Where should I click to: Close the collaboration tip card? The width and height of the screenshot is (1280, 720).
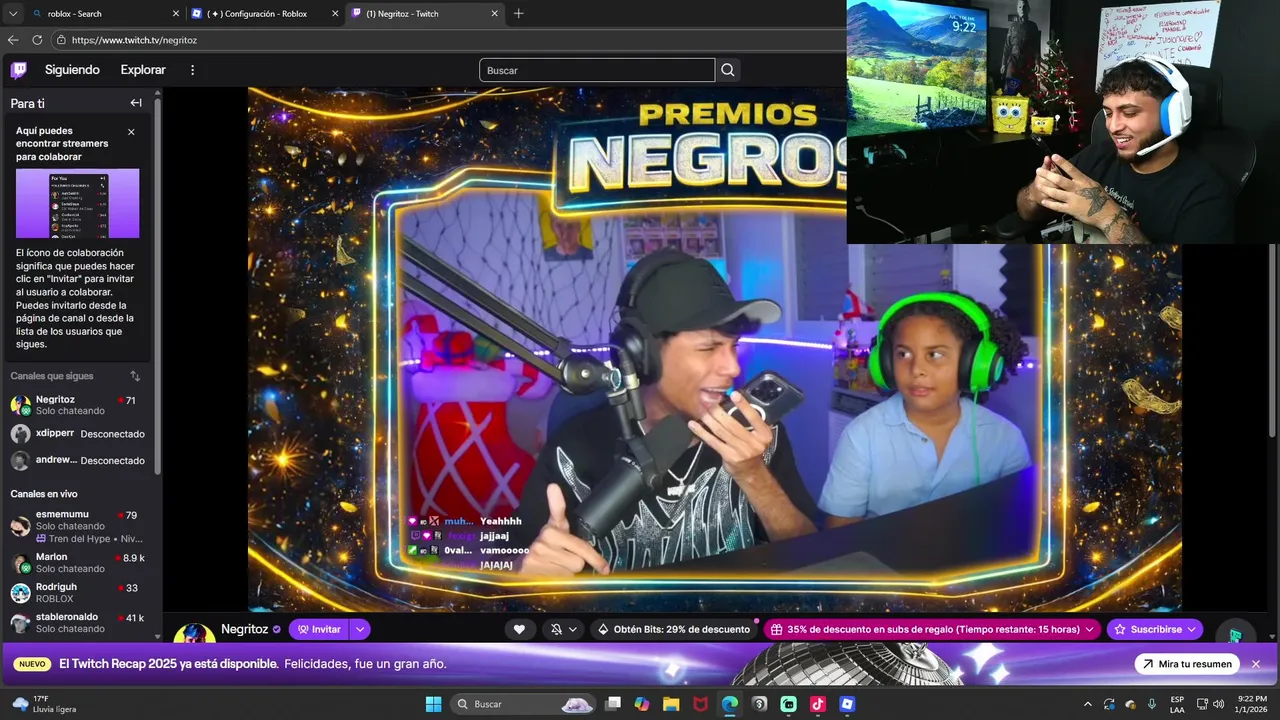click(131, 132)
